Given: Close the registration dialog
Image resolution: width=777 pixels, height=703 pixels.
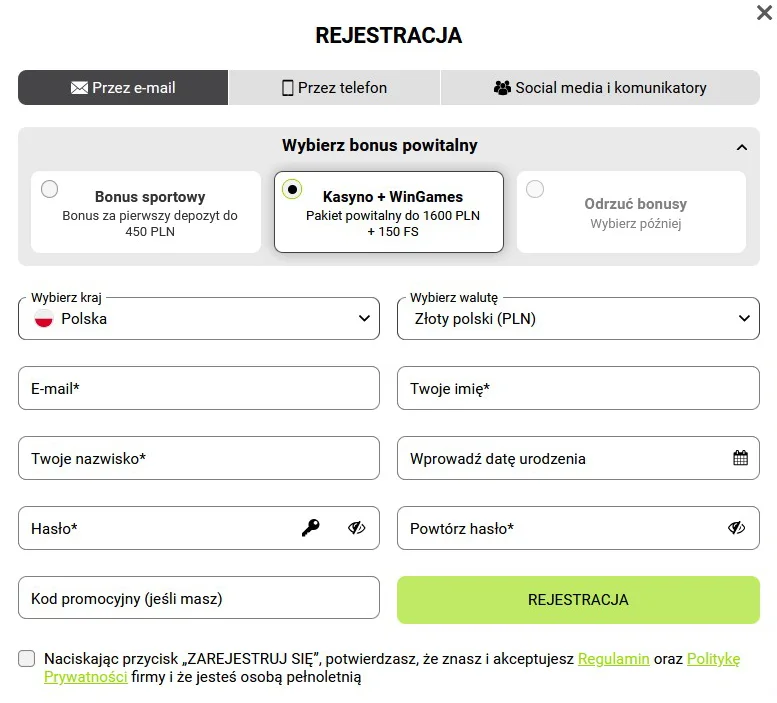Looking at the screenshot, I should [x=764, y=13].
